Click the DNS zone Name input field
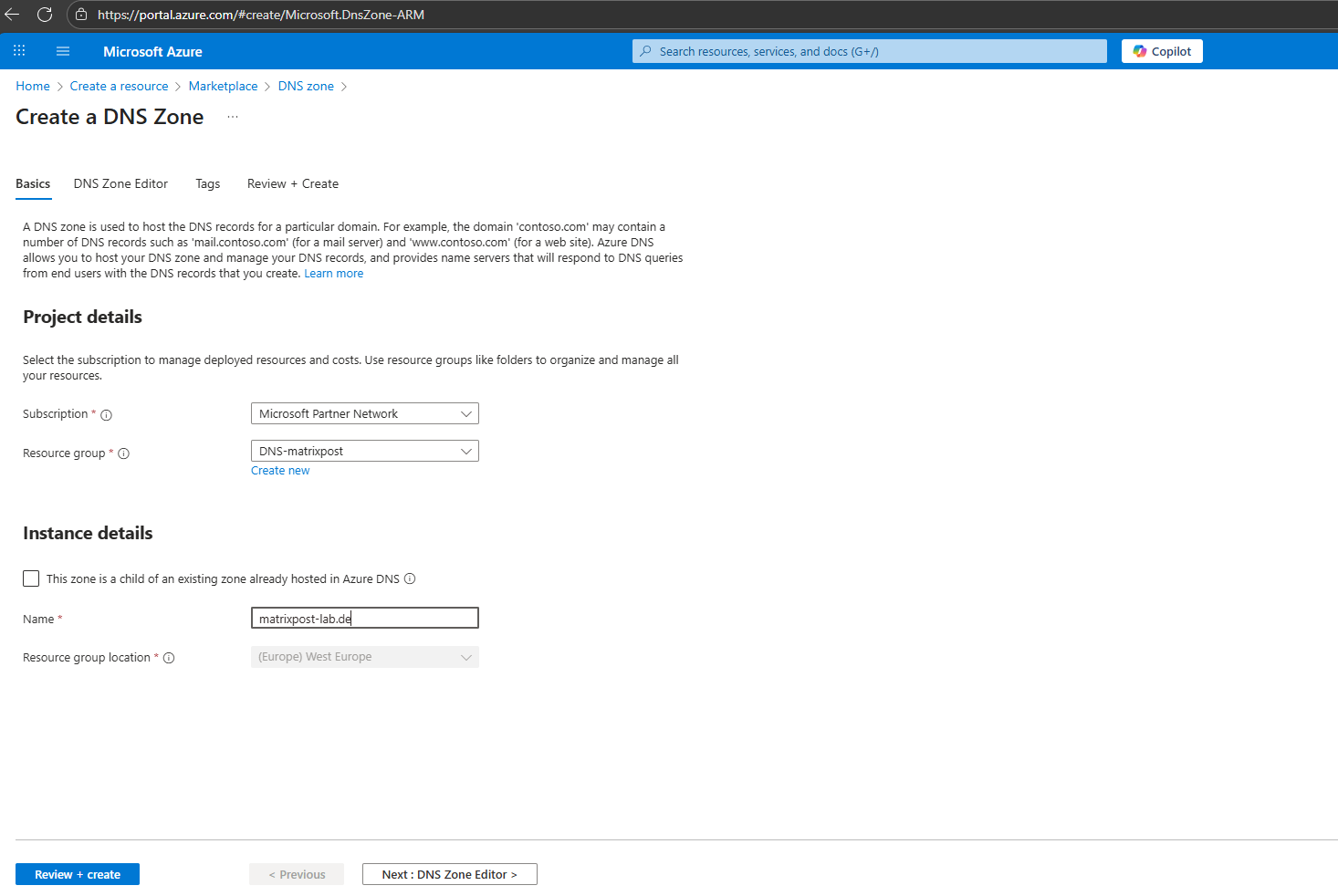1338x896 pixels. click(x=364, y=619)
